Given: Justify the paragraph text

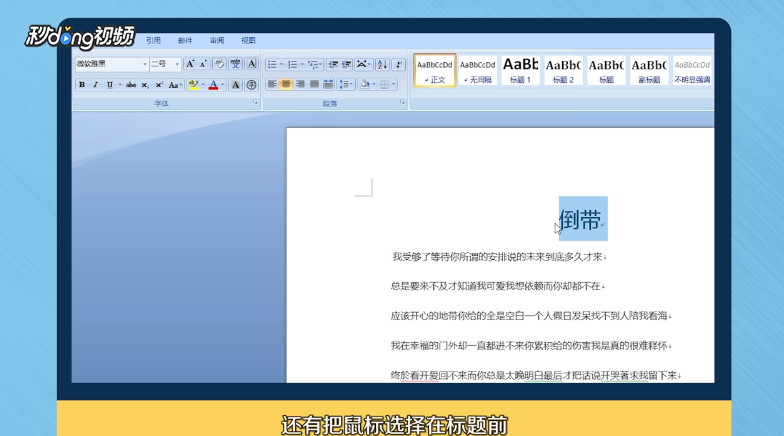Looking at the screenshot, I should [314, 84].
